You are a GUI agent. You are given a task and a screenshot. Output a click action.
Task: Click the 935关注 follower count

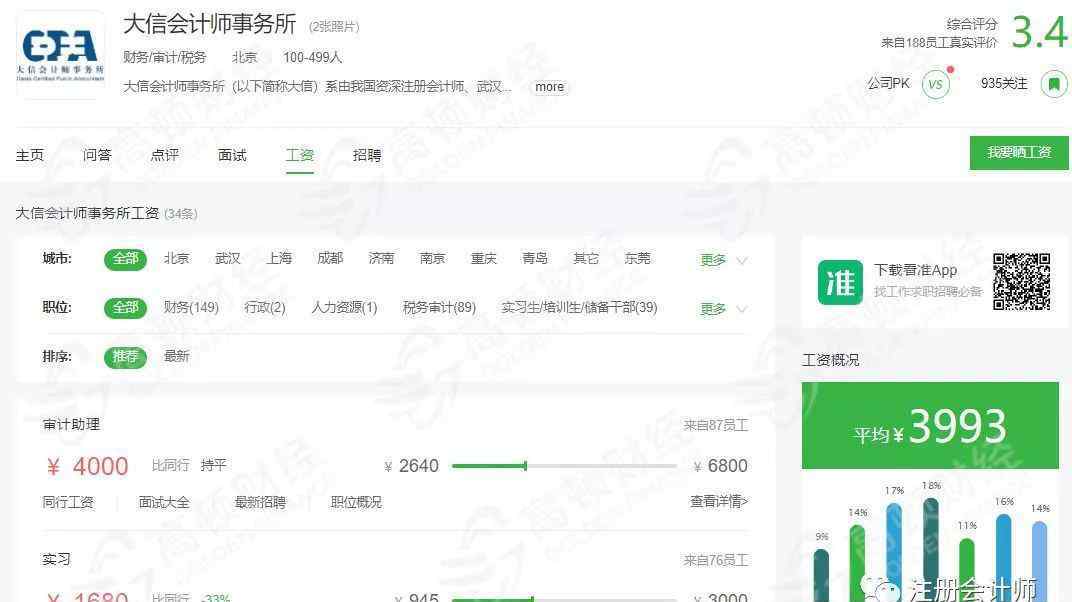1004,83
